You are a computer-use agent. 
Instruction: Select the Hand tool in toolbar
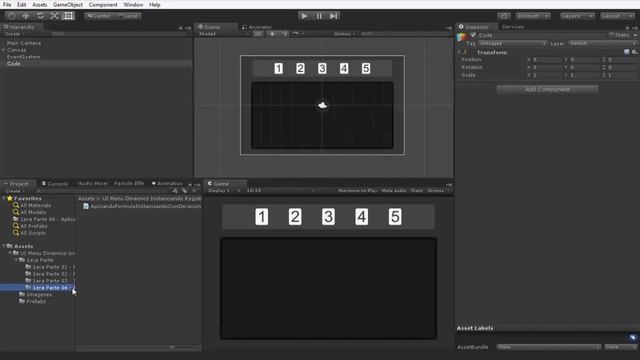pyautogui.click(x=11, y=16)
